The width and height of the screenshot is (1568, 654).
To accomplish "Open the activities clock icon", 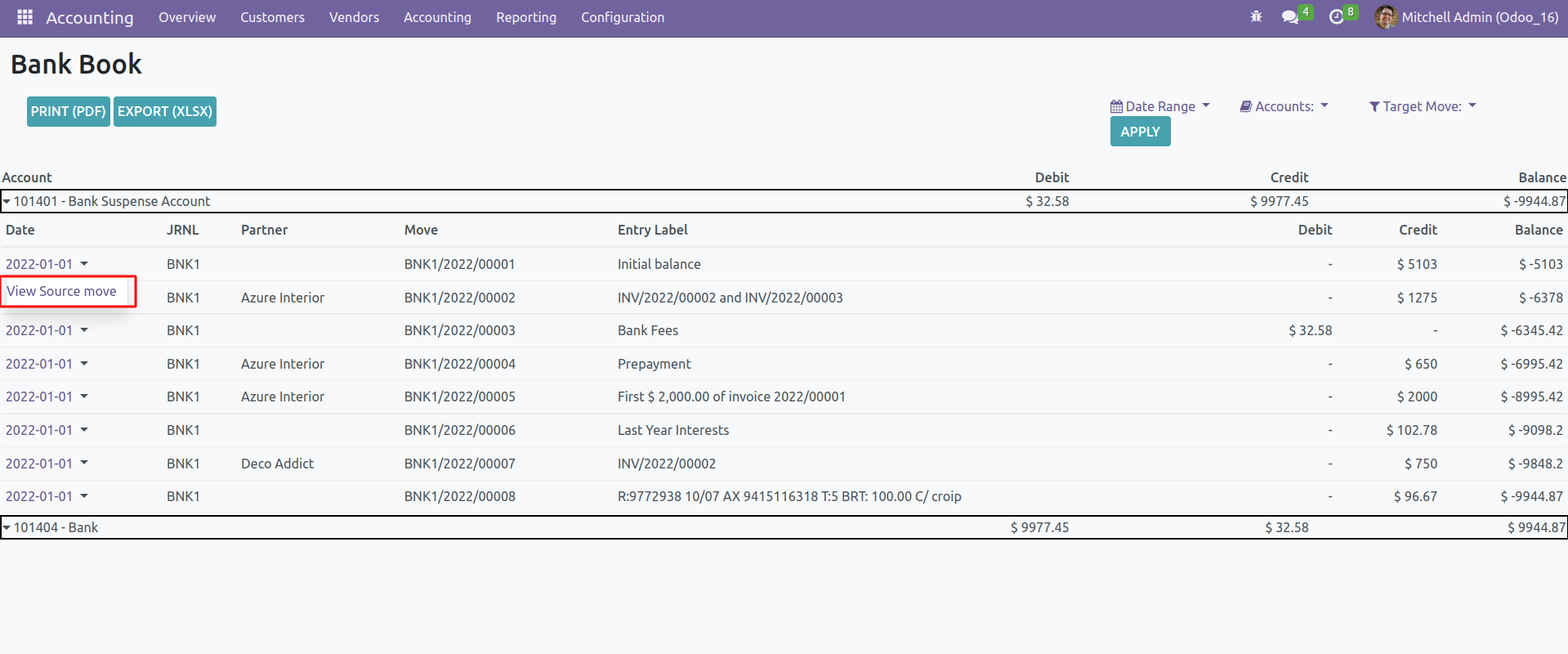I will click(1337, 17).
